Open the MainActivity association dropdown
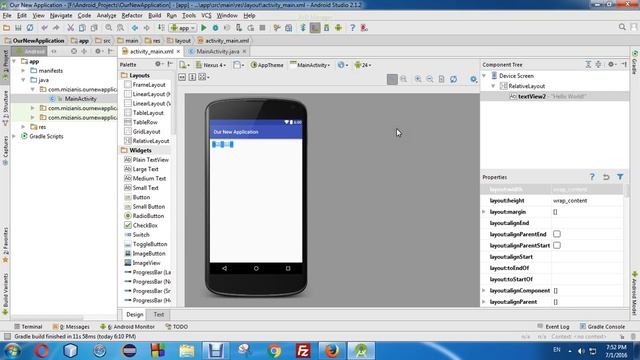This screenshot has width=640, height=360. click(x=310, y=65)
